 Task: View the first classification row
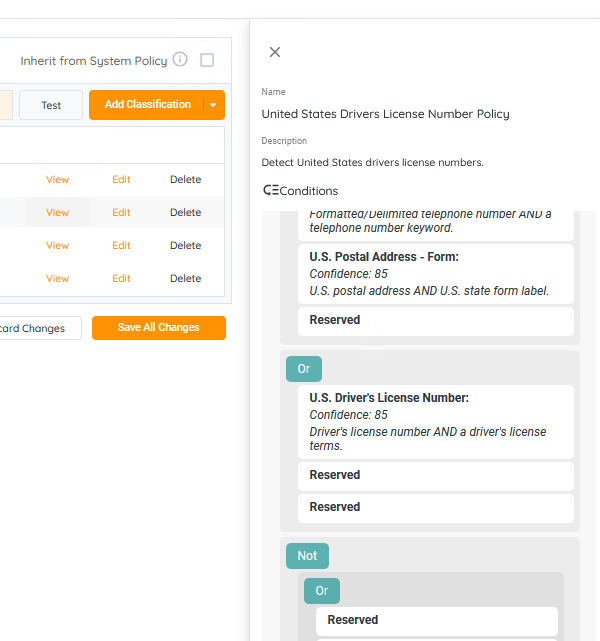pyautogui.click(x=57, y=180)
